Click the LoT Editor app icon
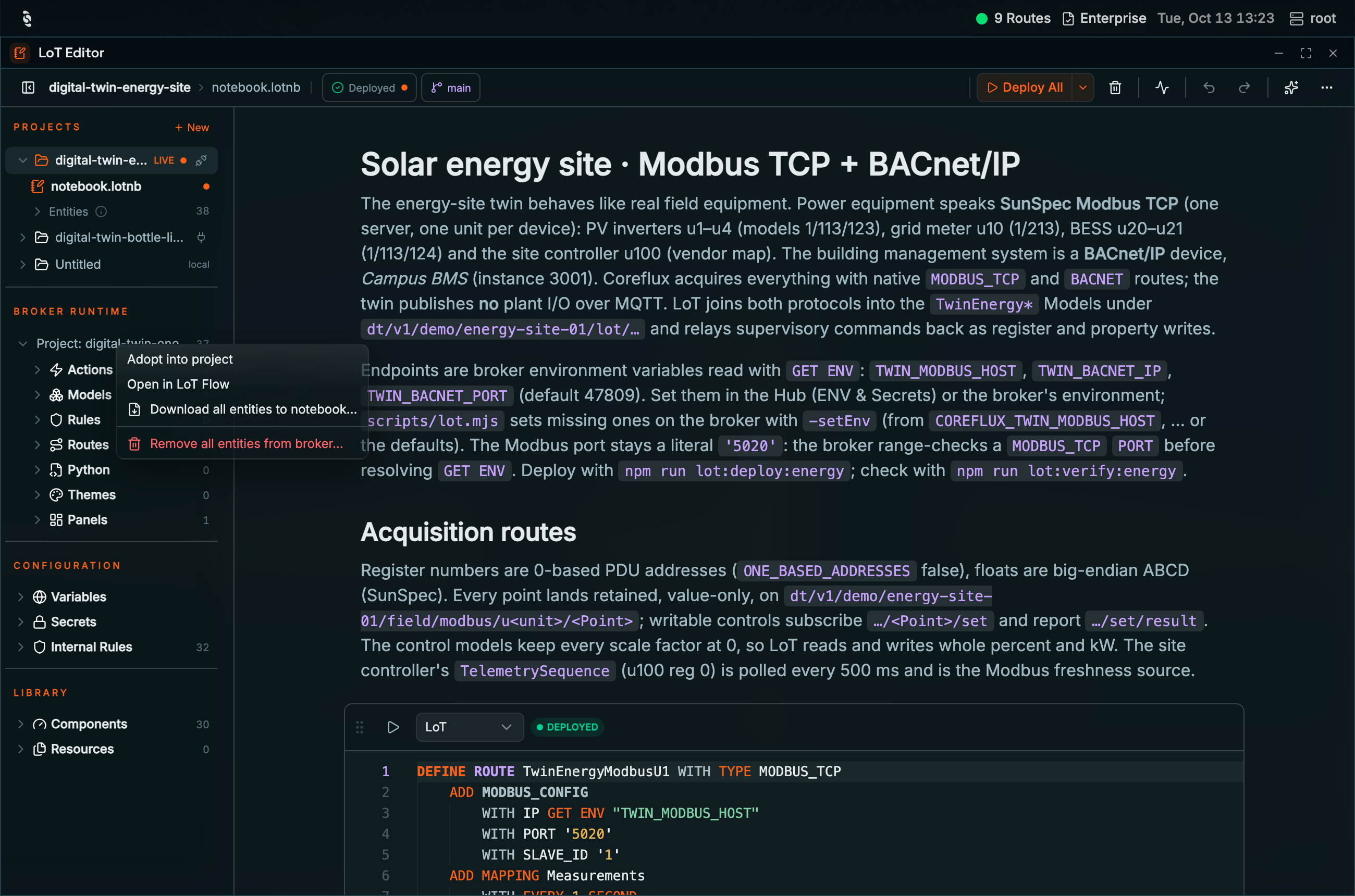Screen dimensions: 1355x896 20,53
